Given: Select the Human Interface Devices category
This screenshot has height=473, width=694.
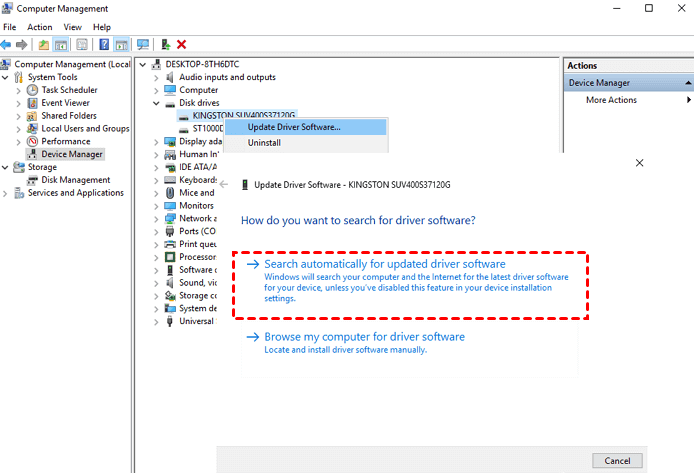Looking at the screenshot, I should (x=199, y=154).
